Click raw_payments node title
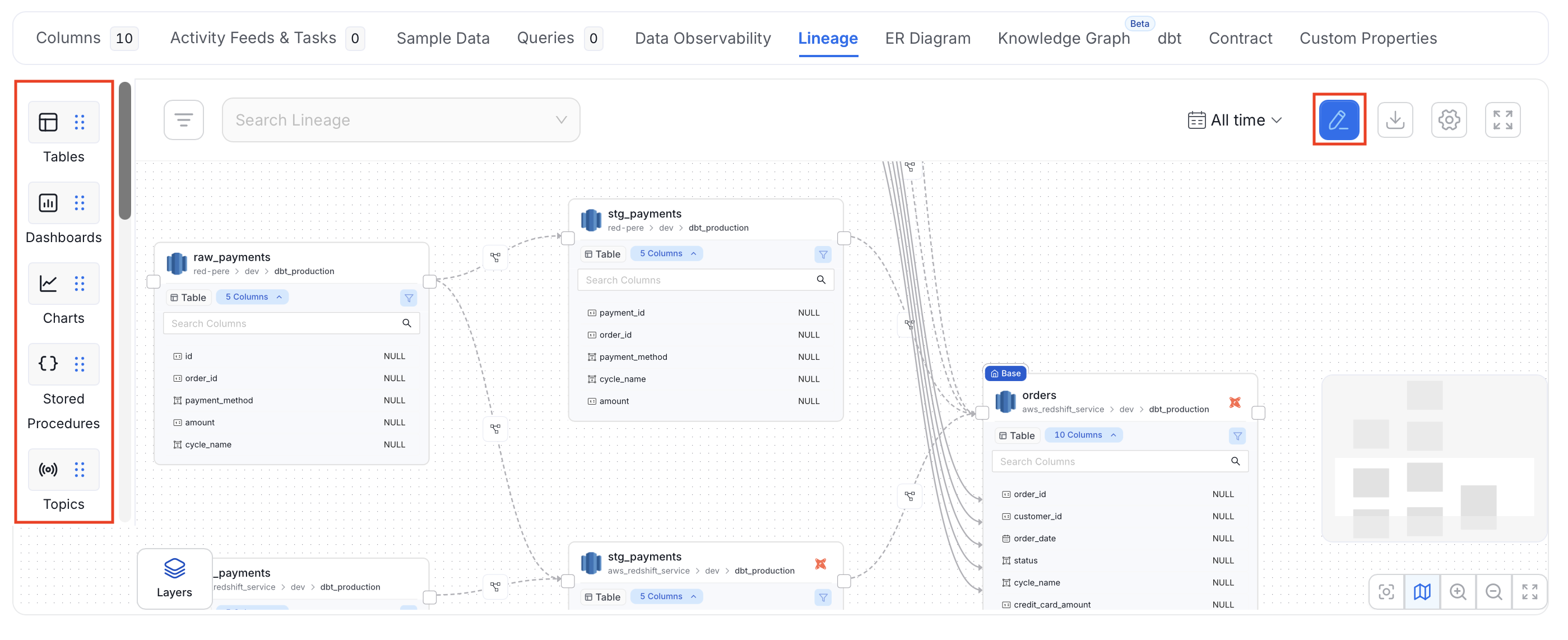Screen dimensions: 1568x640 pyautogui.click(x=232, y=257)
